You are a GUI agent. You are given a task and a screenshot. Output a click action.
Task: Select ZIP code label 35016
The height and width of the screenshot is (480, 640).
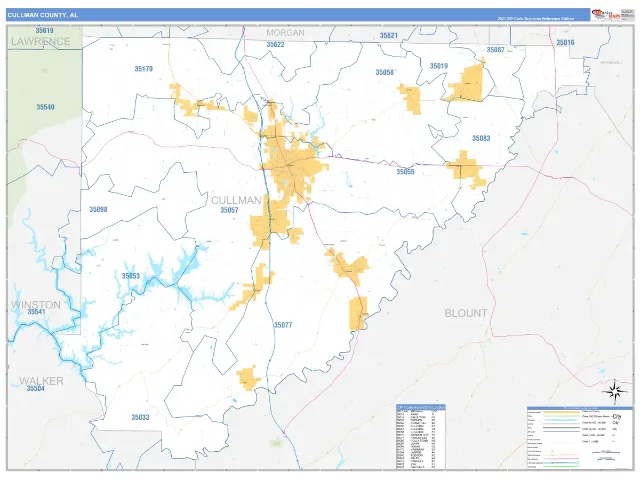click(x=565, y=42)
